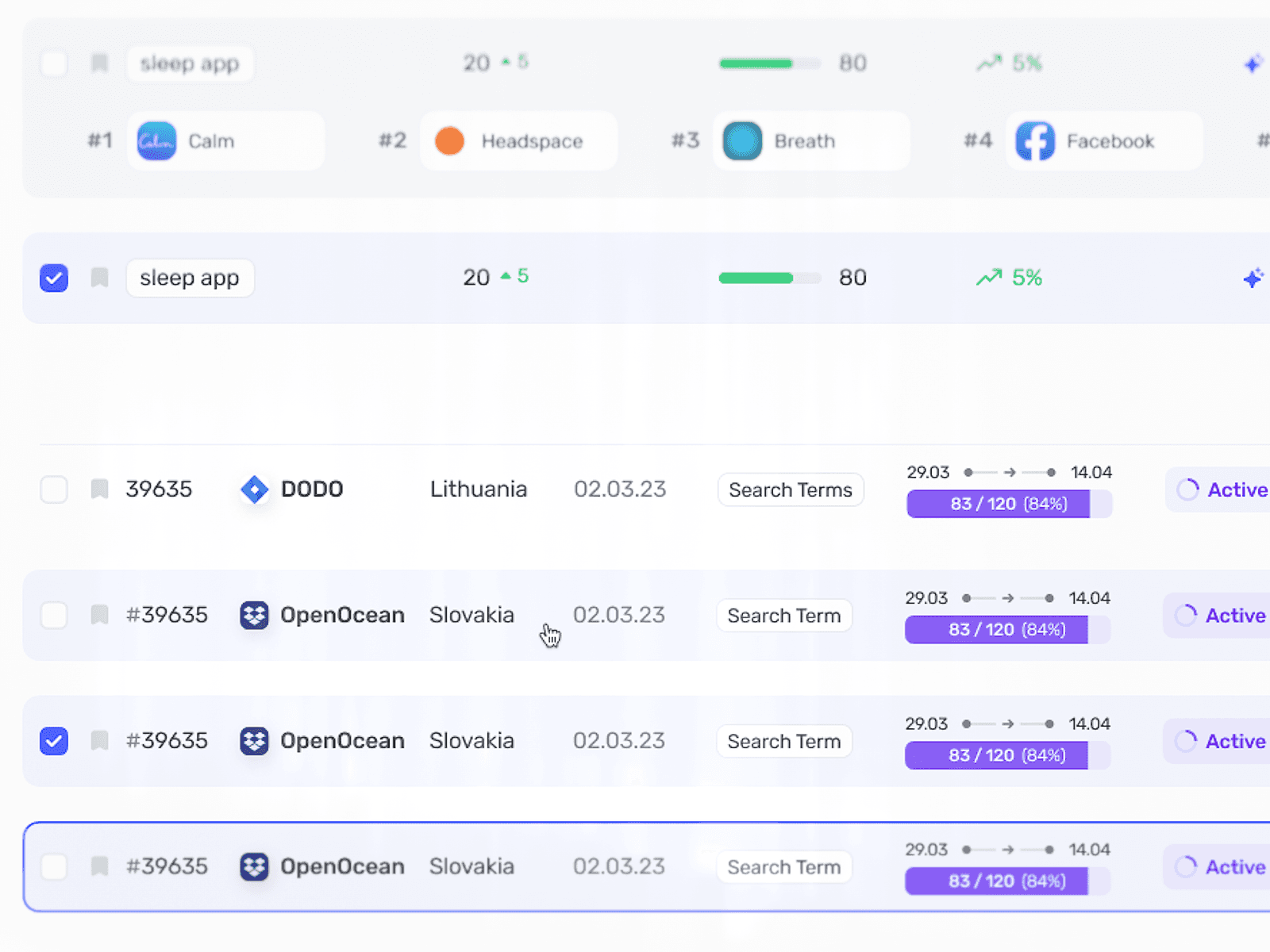Viewport: 1270px width, 952px height.
Task: Click 14.04 end date in DODO row
Action: 1091,472
